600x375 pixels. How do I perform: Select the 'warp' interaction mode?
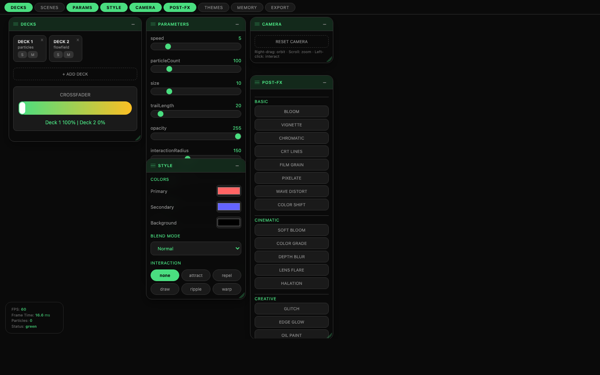coord(227,289)
